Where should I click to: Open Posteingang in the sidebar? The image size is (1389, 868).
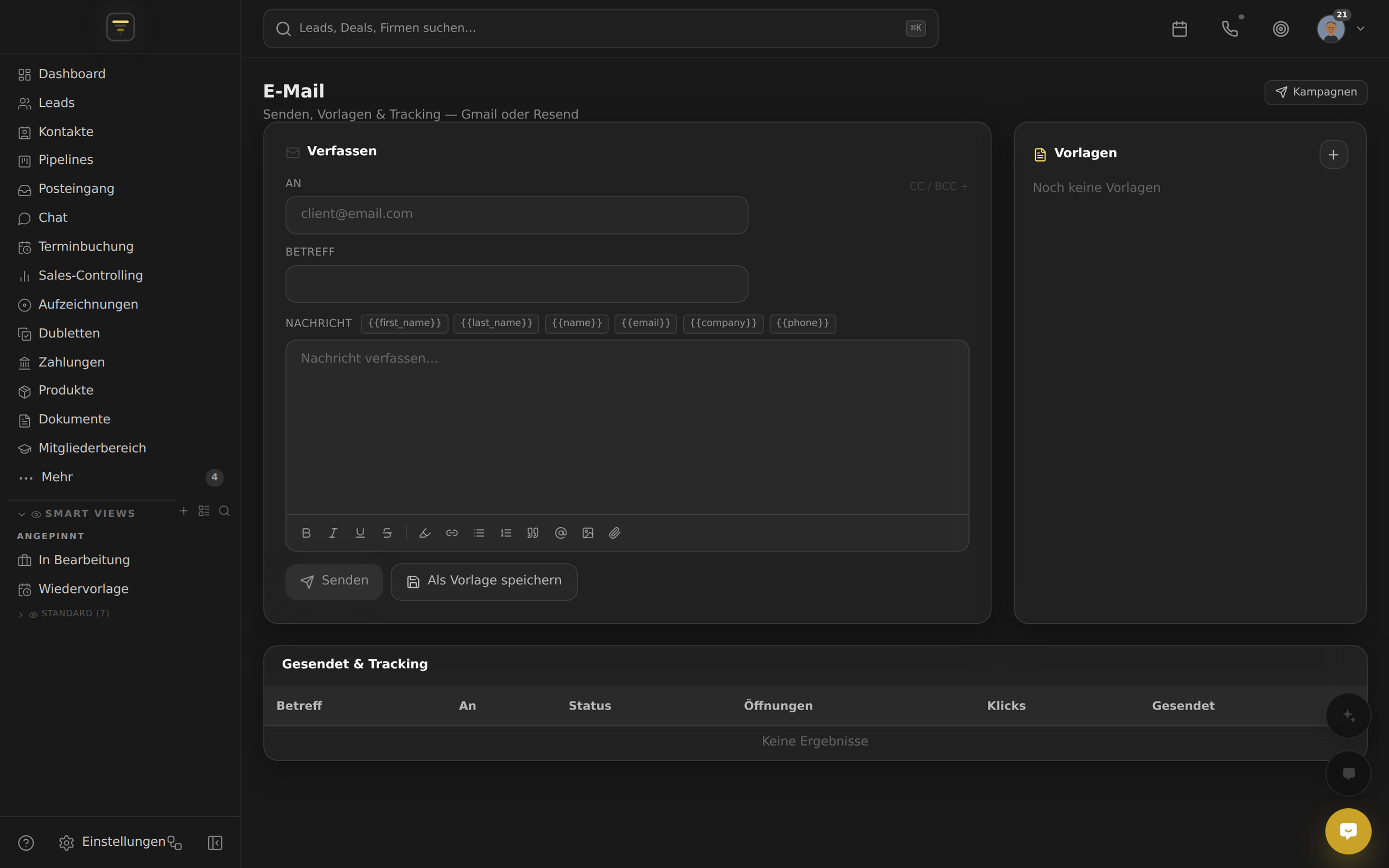pos(120,189)
